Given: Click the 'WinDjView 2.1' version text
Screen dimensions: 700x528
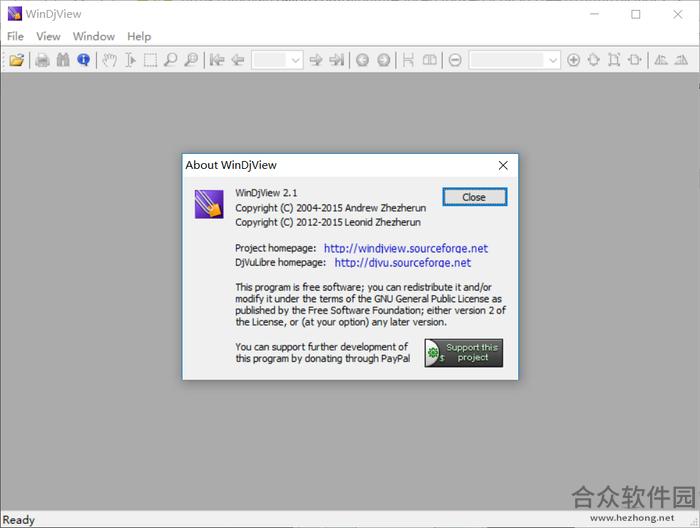Looking at the screenshot, I should click(266, 193).
